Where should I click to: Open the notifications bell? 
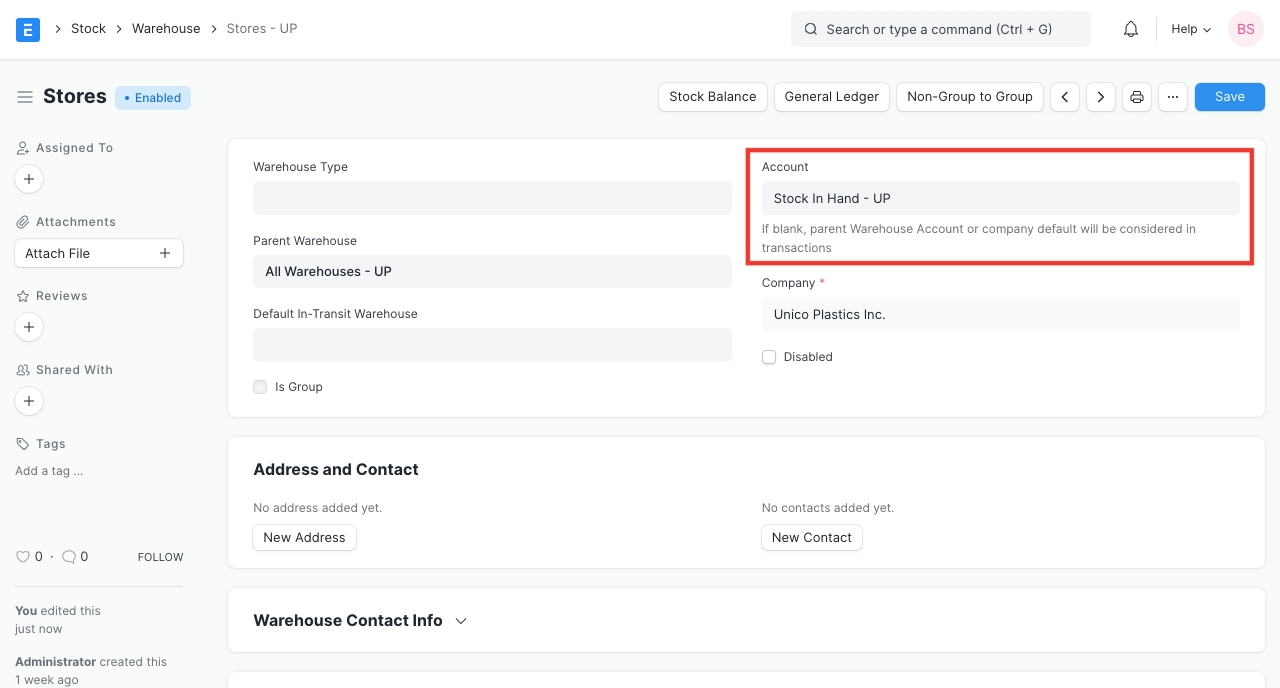point(1131,29)
